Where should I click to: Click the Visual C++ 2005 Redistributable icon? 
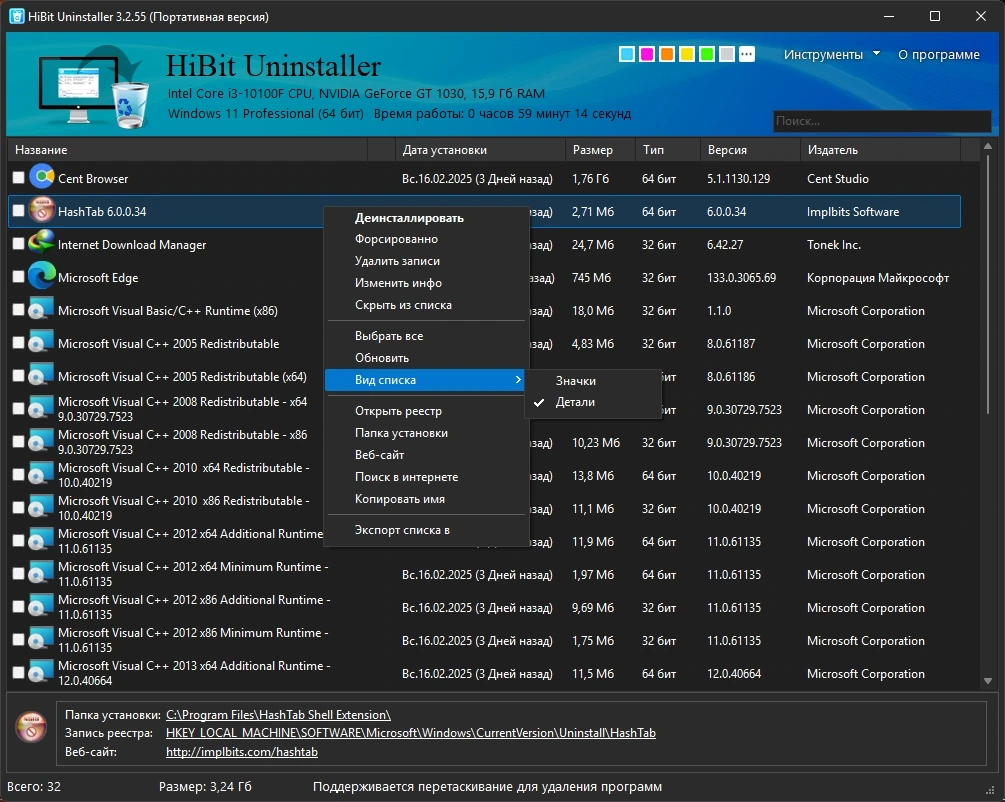pyautogui.click(x=42, y=342)
